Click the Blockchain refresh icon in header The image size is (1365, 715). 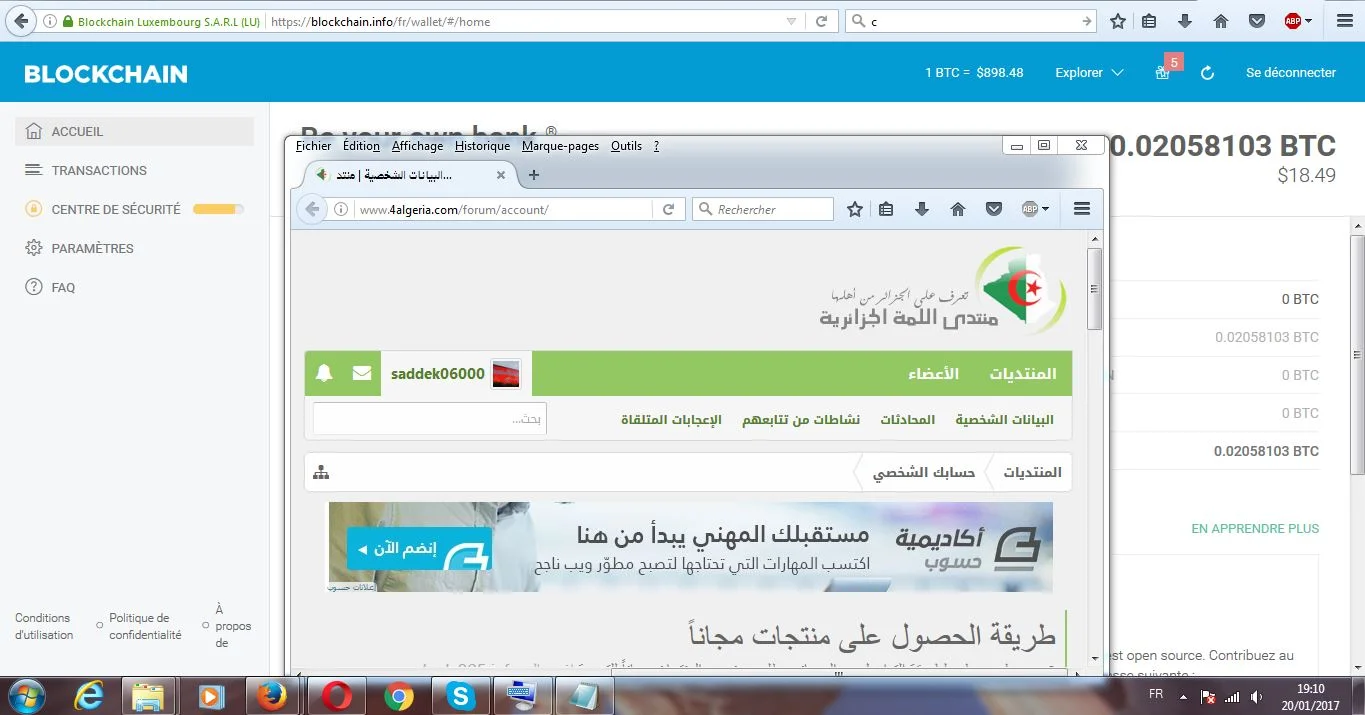pos(1207,73)
